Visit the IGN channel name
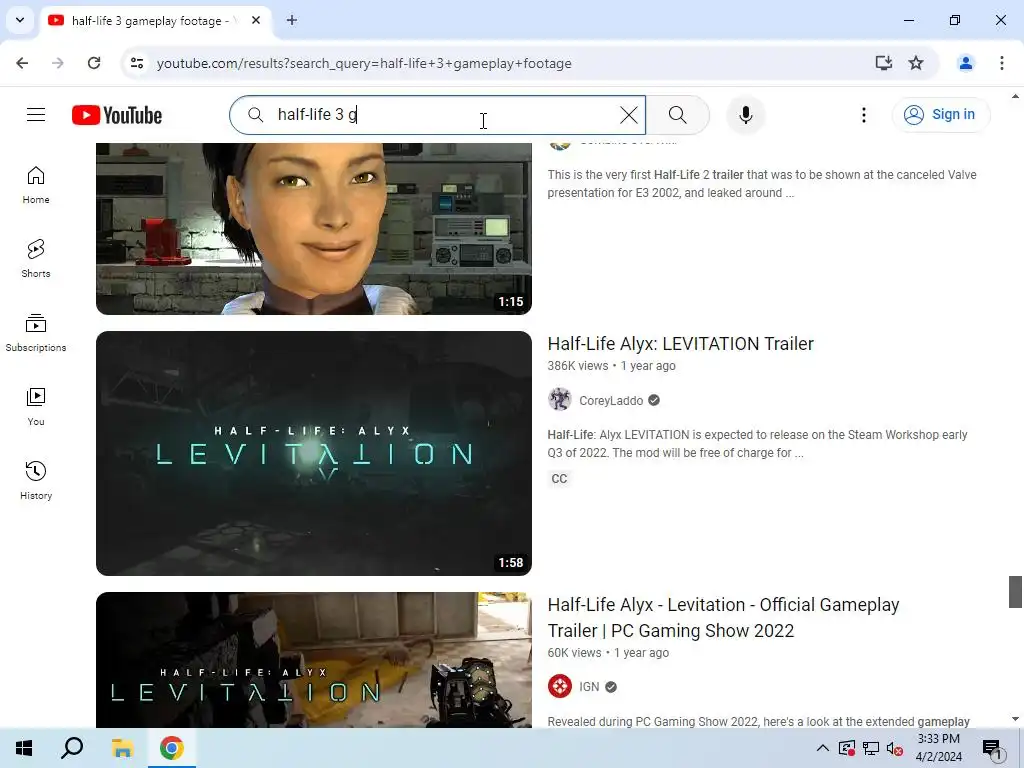Viewport: 1024px width, 768px height. coord(589,687)
